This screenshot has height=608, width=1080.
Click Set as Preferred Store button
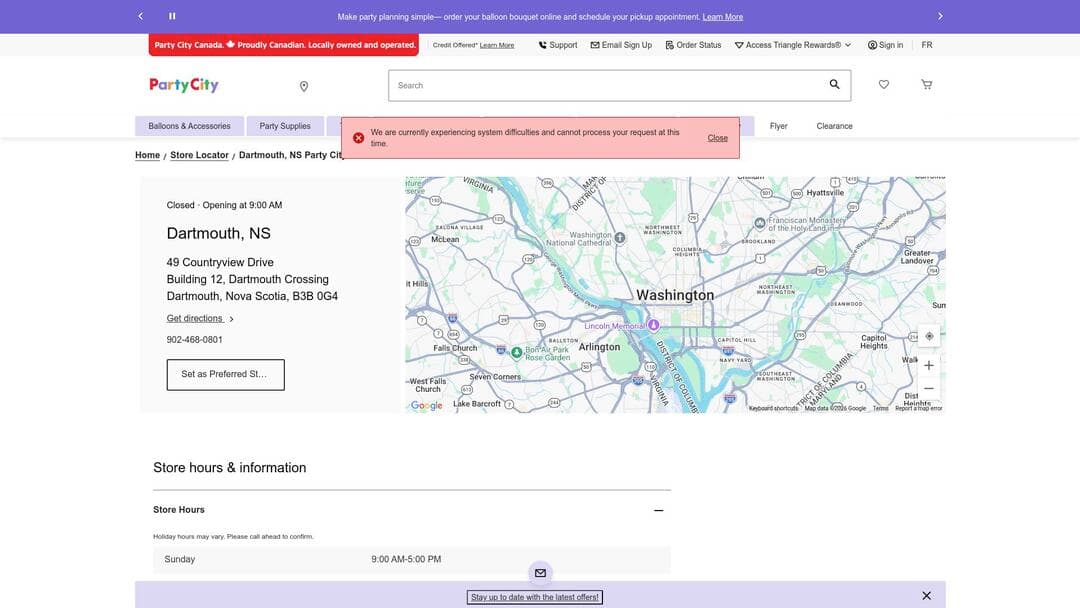225,372
